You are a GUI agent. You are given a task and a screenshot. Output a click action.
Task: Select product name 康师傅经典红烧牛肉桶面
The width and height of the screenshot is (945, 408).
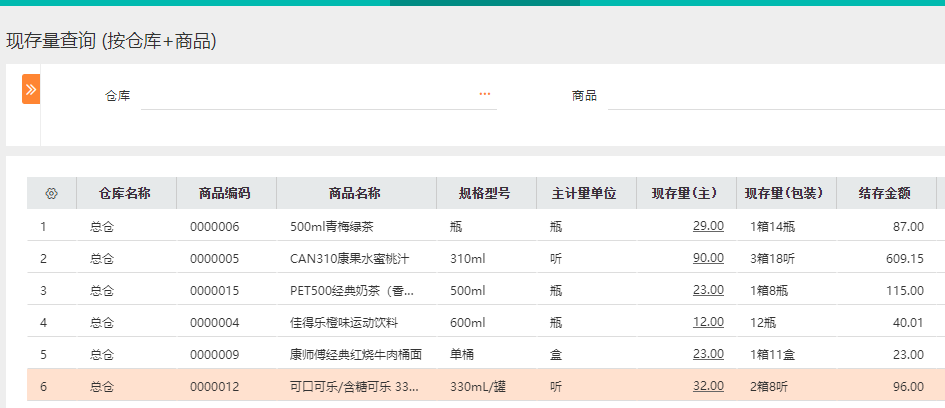point(356,355)
